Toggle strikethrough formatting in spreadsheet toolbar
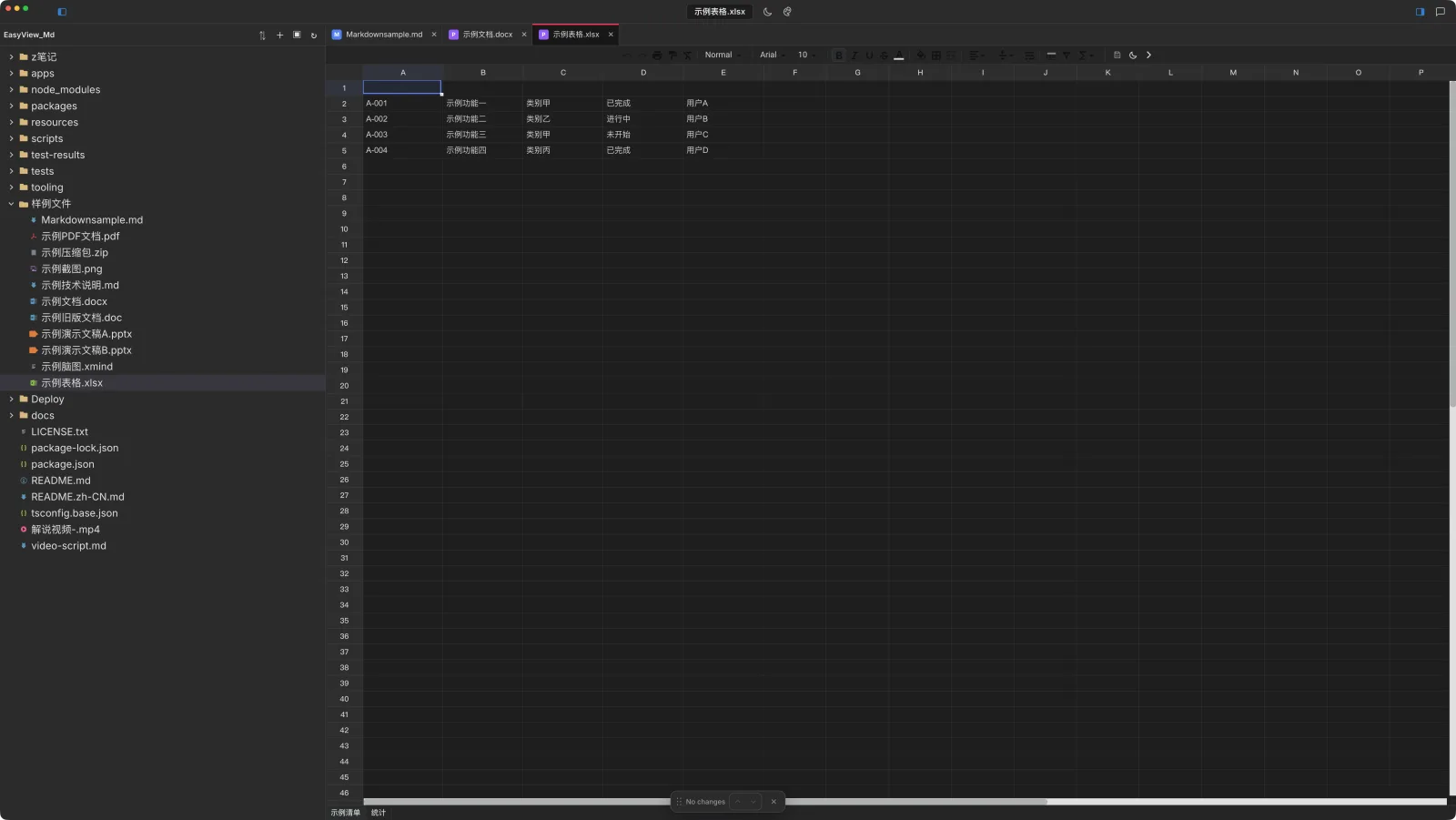This screenshot has width=1456, height=820. tap(884, 56)
